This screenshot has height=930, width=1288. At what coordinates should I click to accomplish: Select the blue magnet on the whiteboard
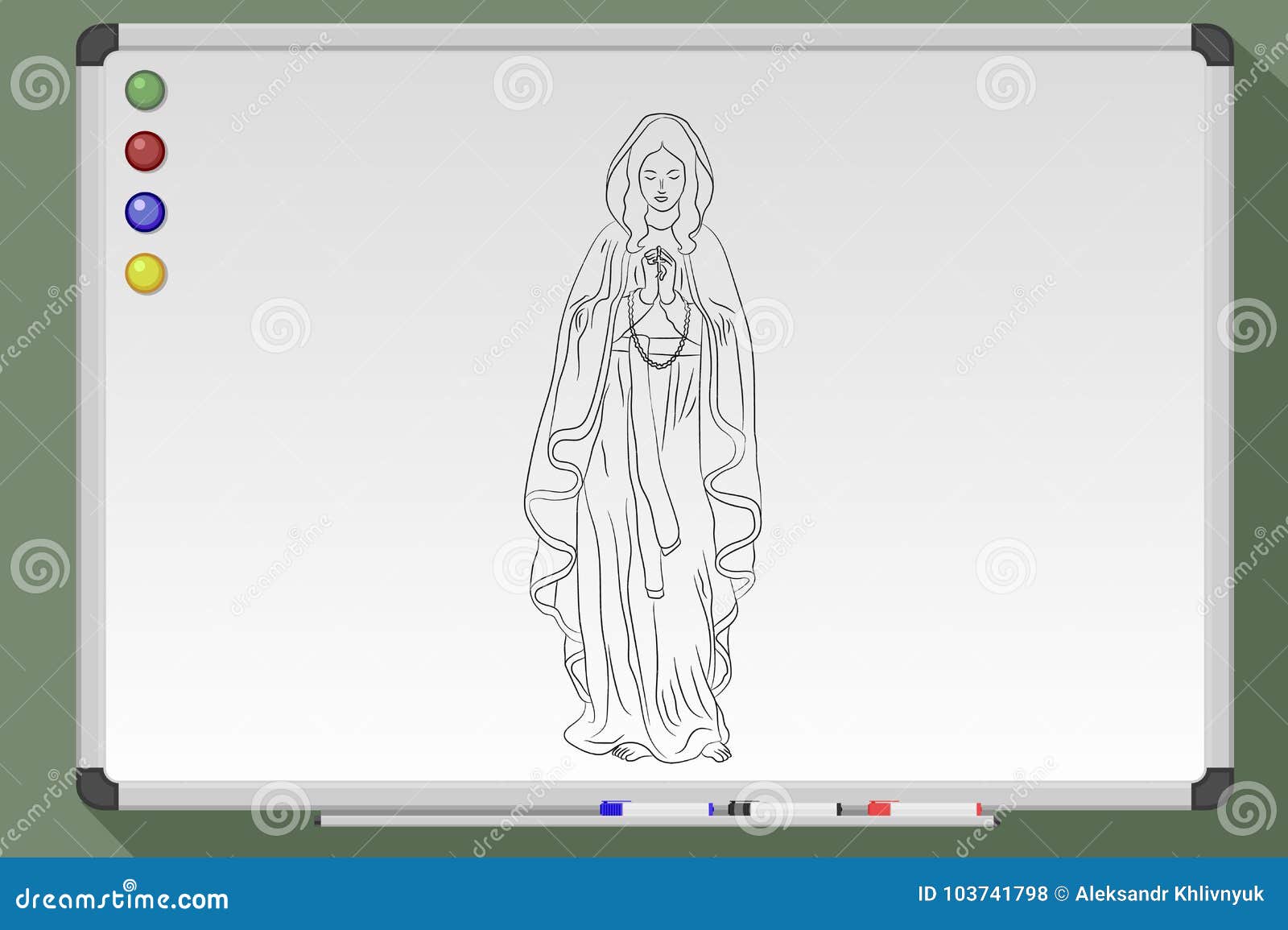(x=147, y=213)
